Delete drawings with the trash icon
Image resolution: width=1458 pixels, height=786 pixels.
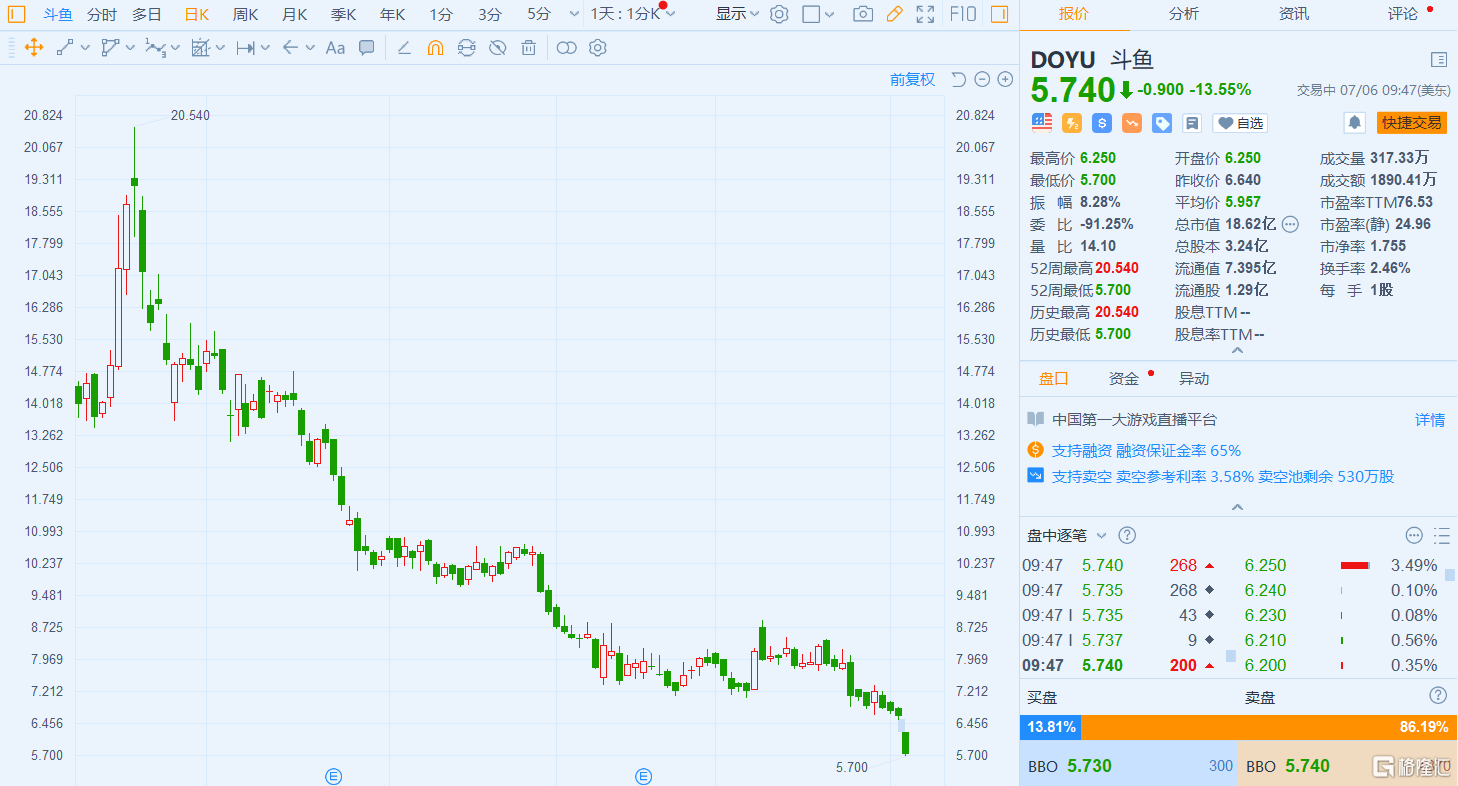pos(529,47)
